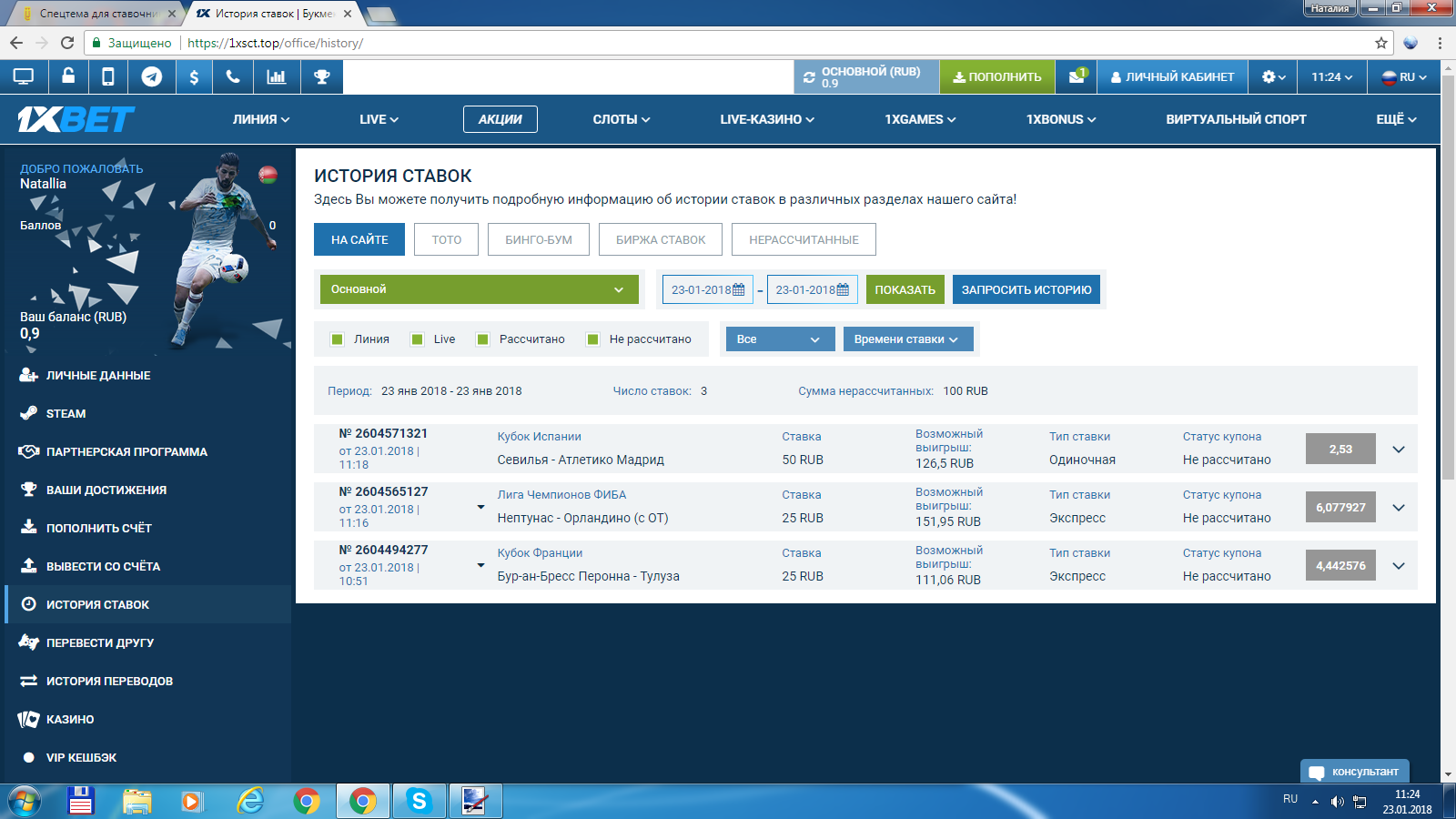Click the personal data user icon
The width and height of the screenshot is (1456, 819).
(28, 375)
